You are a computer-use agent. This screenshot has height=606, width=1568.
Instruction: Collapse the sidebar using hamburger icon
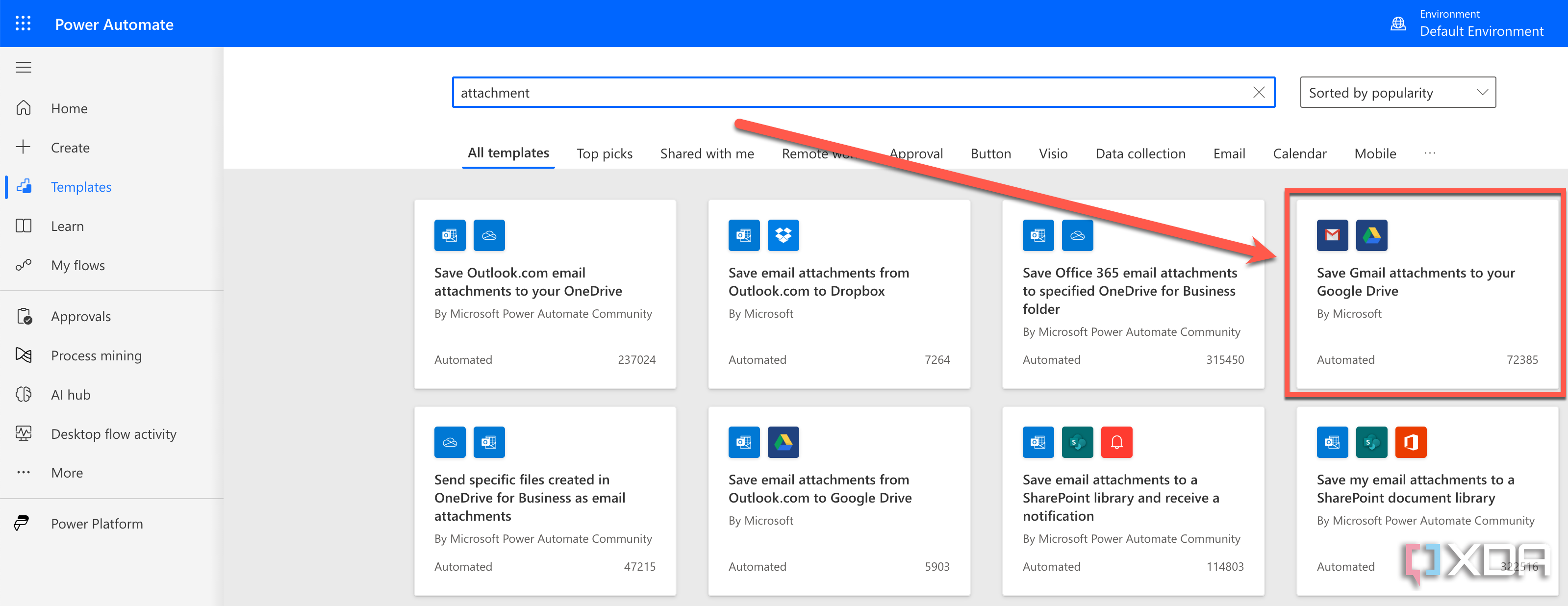point(23,67)
